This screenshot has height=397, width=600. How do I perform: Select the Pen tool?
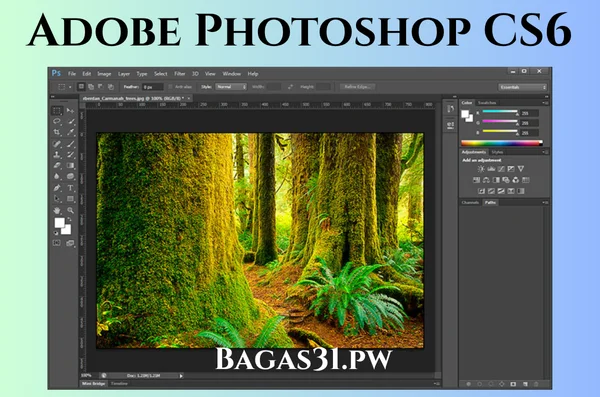pyautogui.click(x=57, y=188)
